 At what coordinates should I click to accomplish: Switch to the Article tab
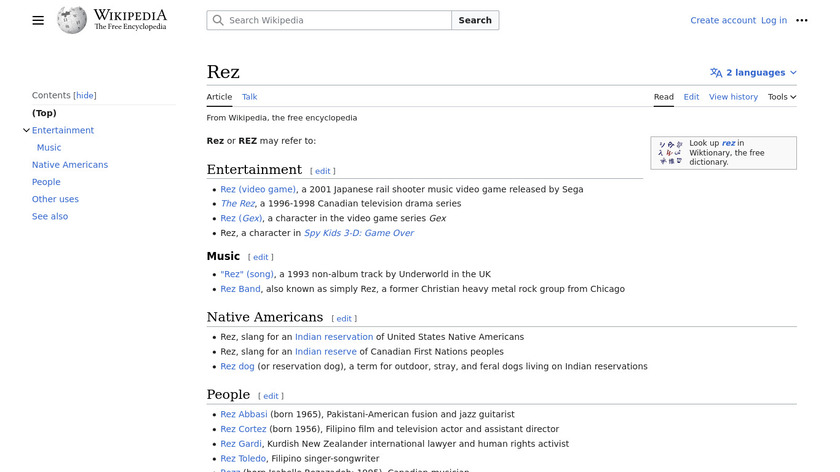pyautogui.click(x=219, y=97)
